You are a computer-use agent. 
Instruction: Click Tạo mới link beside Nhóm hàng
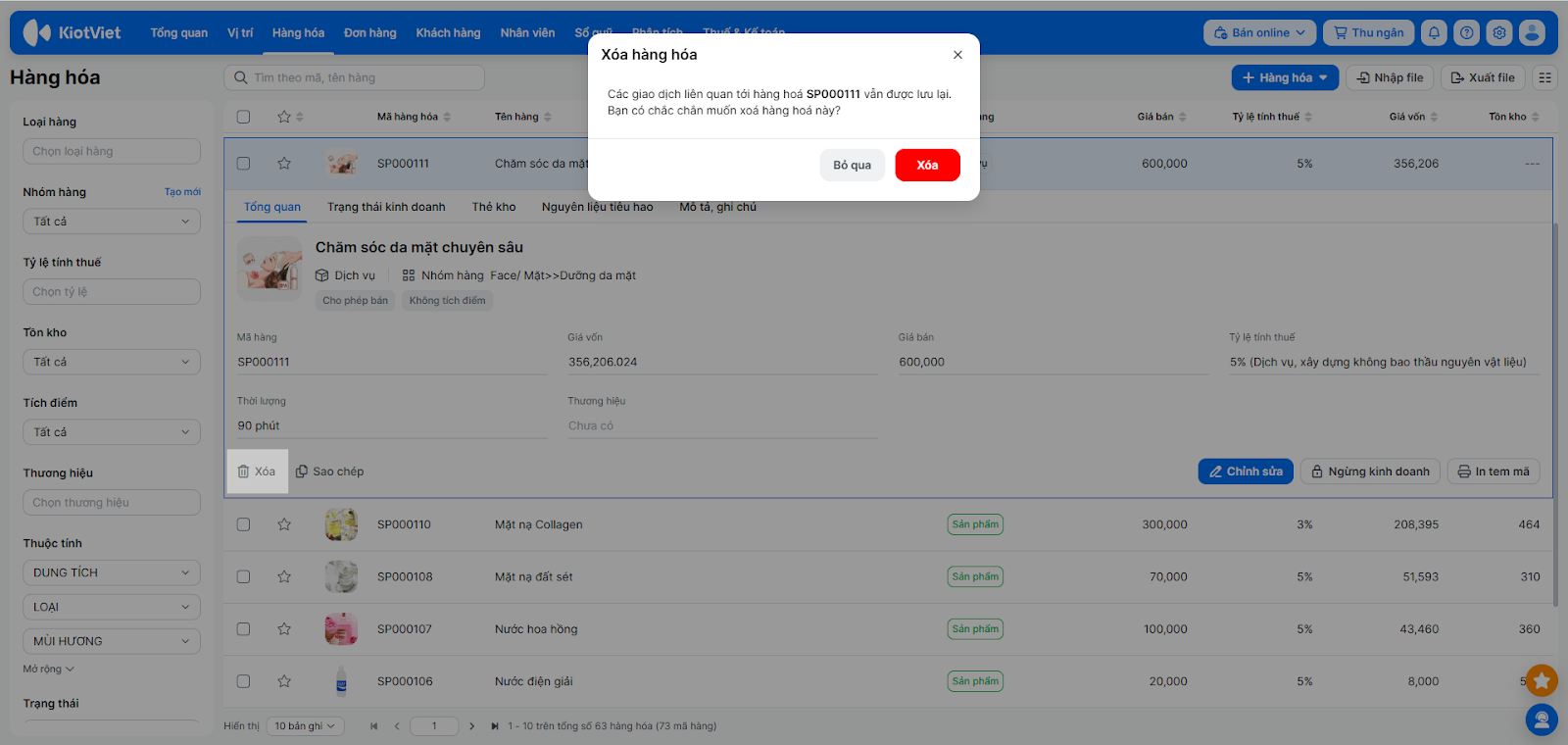182,192
